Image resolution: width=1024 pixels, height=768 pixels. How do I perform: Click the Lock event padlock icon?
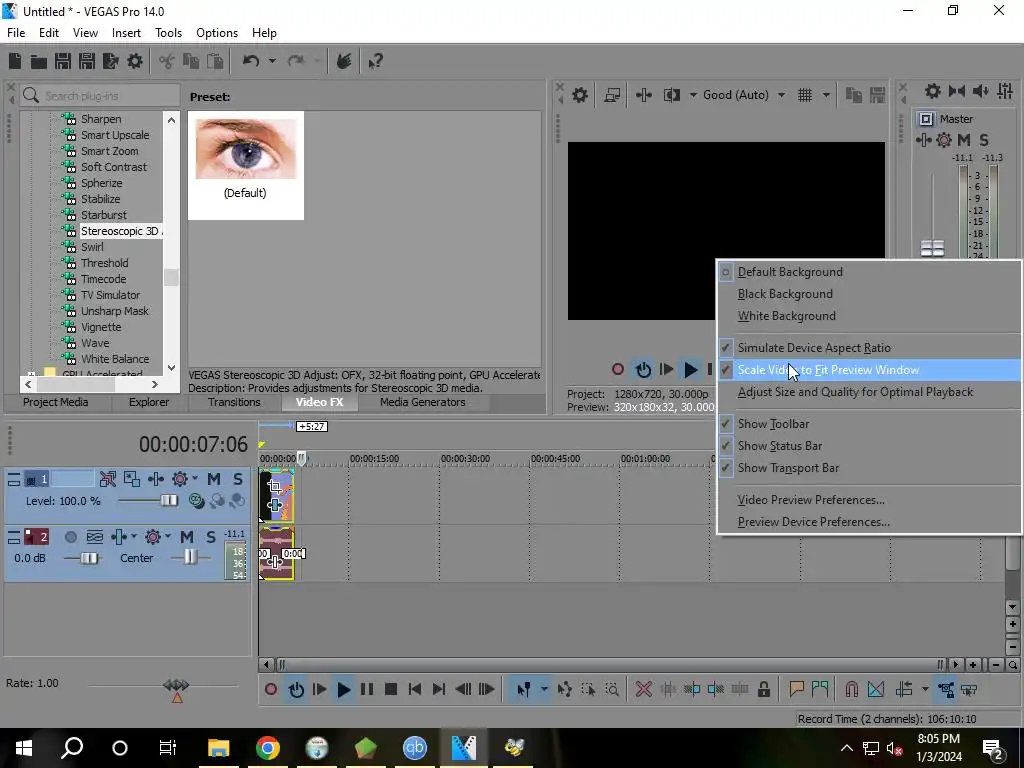[x=763, y=690]
